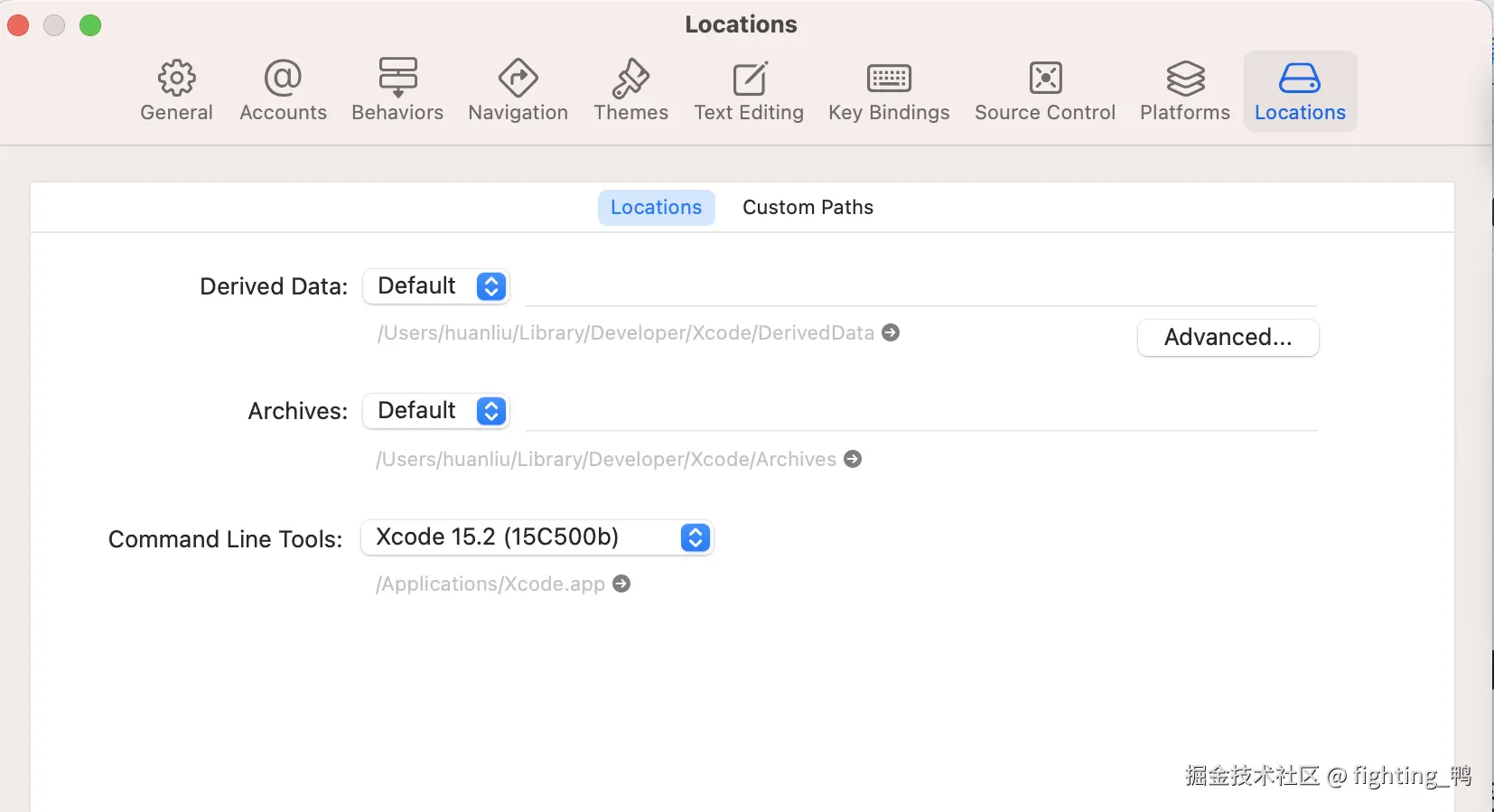This screenshot has height=812, width=1494.
Task: Close the Locations settings window
Action: [18, 25]
